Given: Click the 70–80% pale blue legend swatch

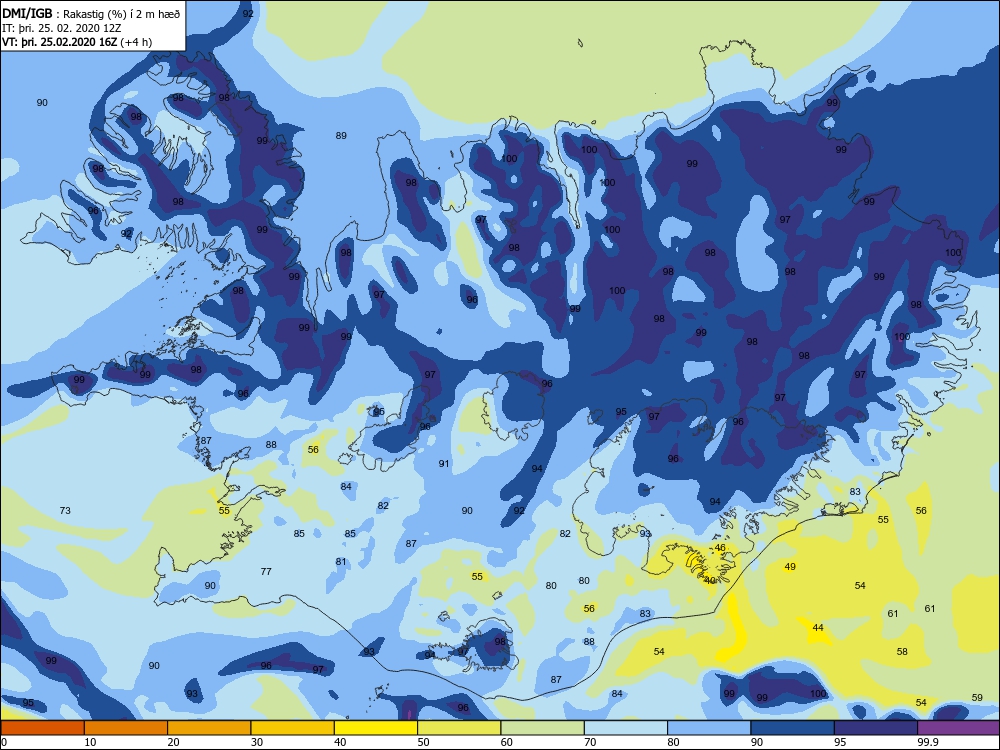Looking at the screenshot, I should tap(626, 728).
